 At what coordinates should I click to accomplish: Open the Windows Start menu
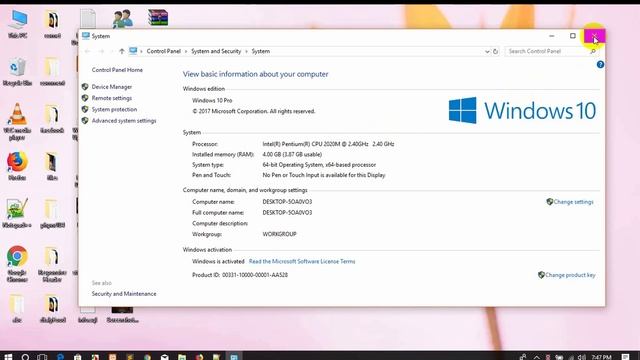pos(8,357)
